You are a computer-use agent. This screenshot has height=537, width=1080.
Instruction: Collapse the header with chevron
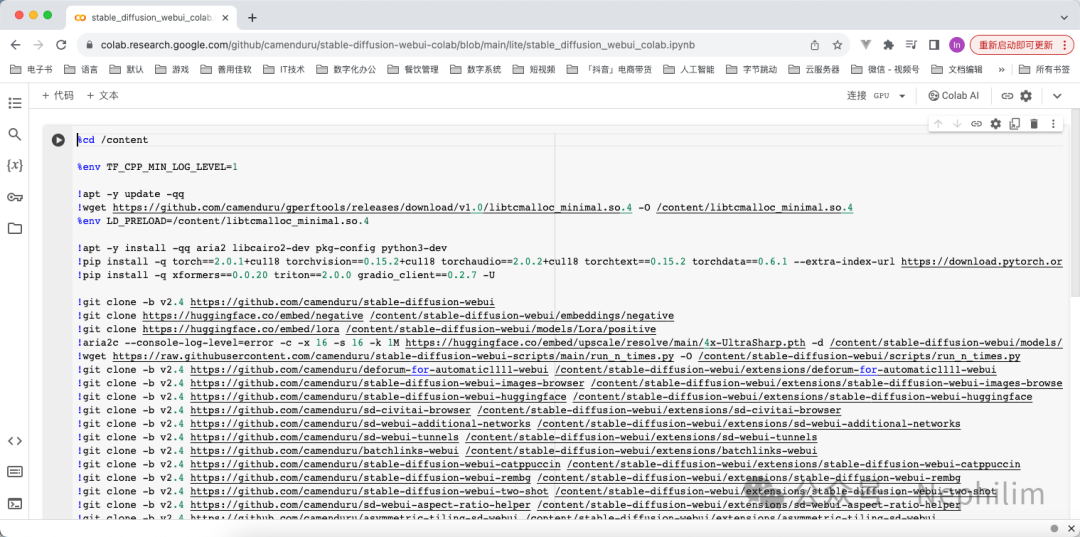click(x=1057, y=96)
